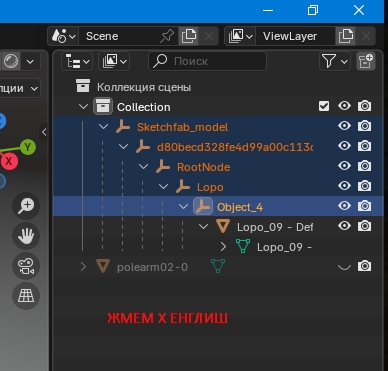Select the Коллекция сцены row
Screen dimensions: 388x371
click(144, 87)
